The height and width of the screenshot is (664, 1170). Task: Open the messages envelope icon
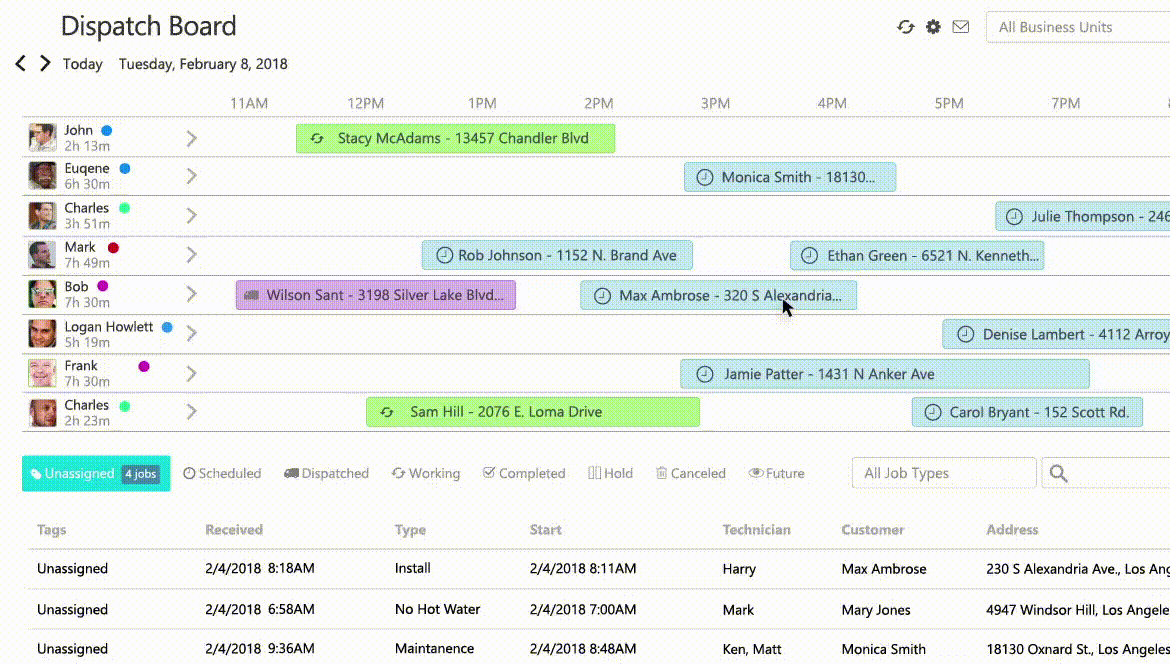click(961, 28)
